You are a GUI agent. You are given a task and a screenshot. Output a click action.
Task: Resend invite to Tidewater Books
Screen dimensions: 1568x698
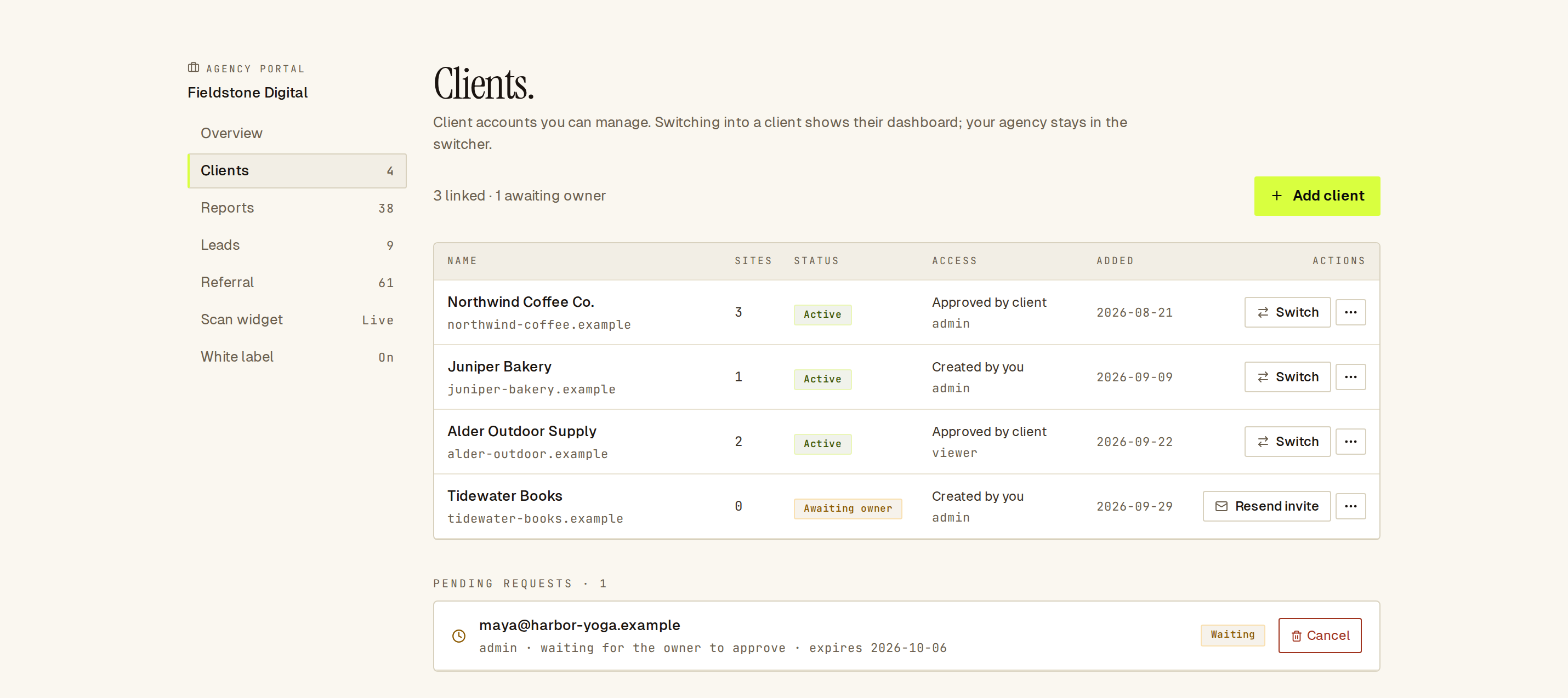coord(1266,506)
